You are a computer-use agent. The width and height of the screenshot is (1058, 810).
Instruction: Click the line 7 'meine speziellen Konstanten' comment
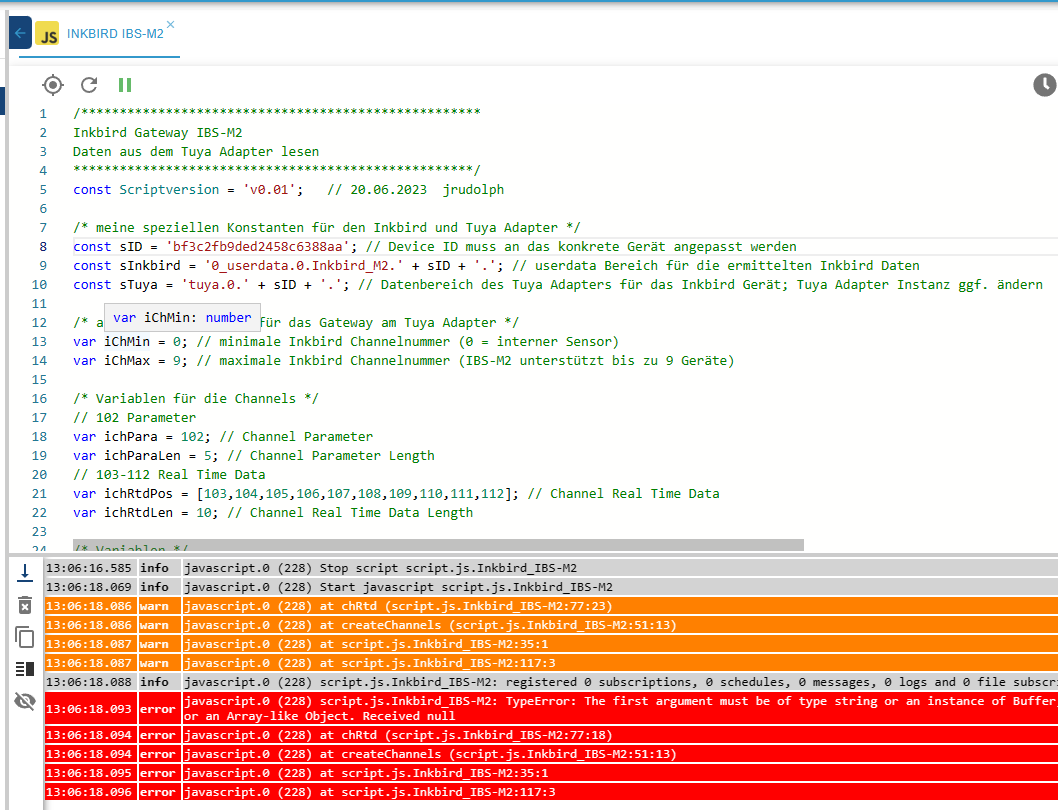pos(327,227)
